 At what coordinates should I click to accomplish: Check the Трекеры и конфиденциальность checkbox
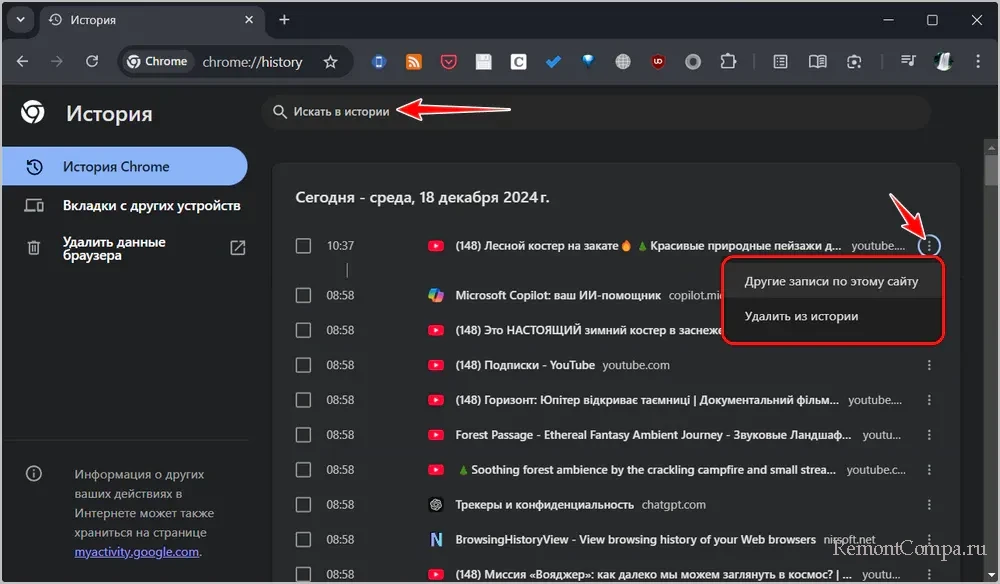303,504
